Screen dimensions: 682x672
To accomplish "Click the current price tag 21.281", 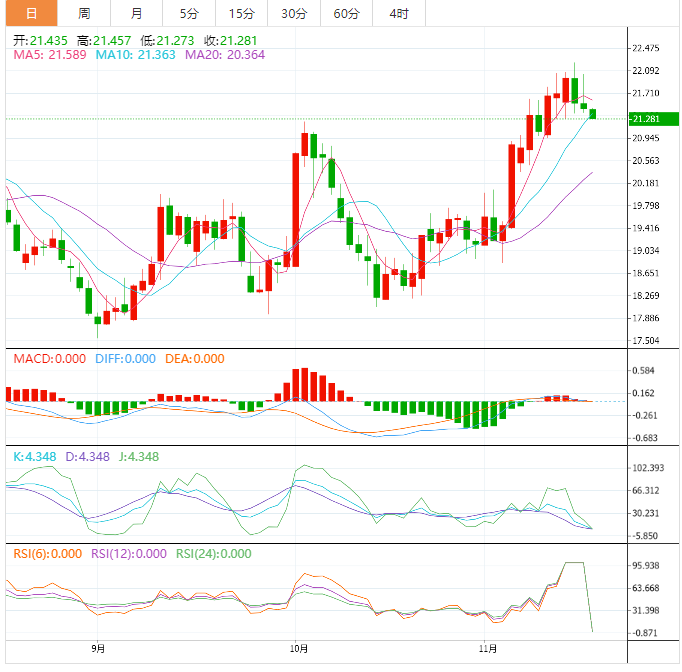I will (x=646, y=119).
